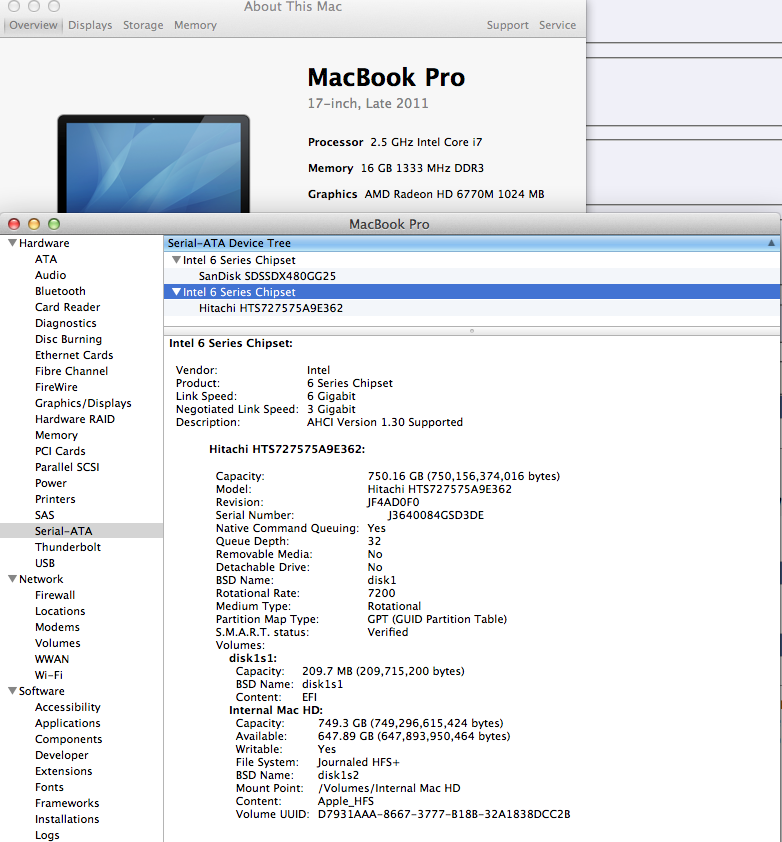Select ATA in the Hardware list
782x842 pixels.
pyautogui.click(x=46, y=259)
